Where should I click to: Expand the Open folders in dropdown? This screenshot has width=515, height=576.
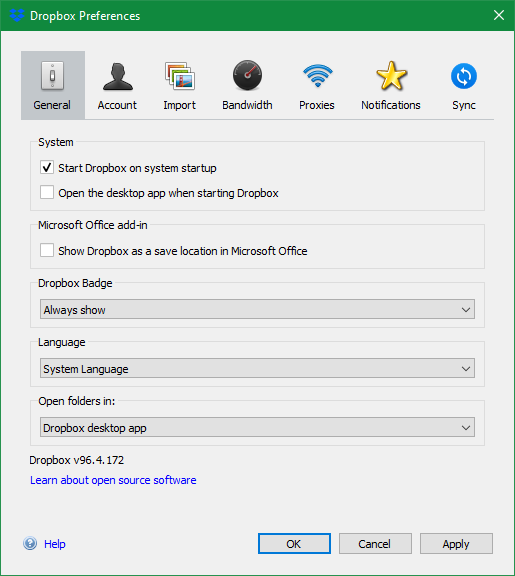click(x=257, y=427)
